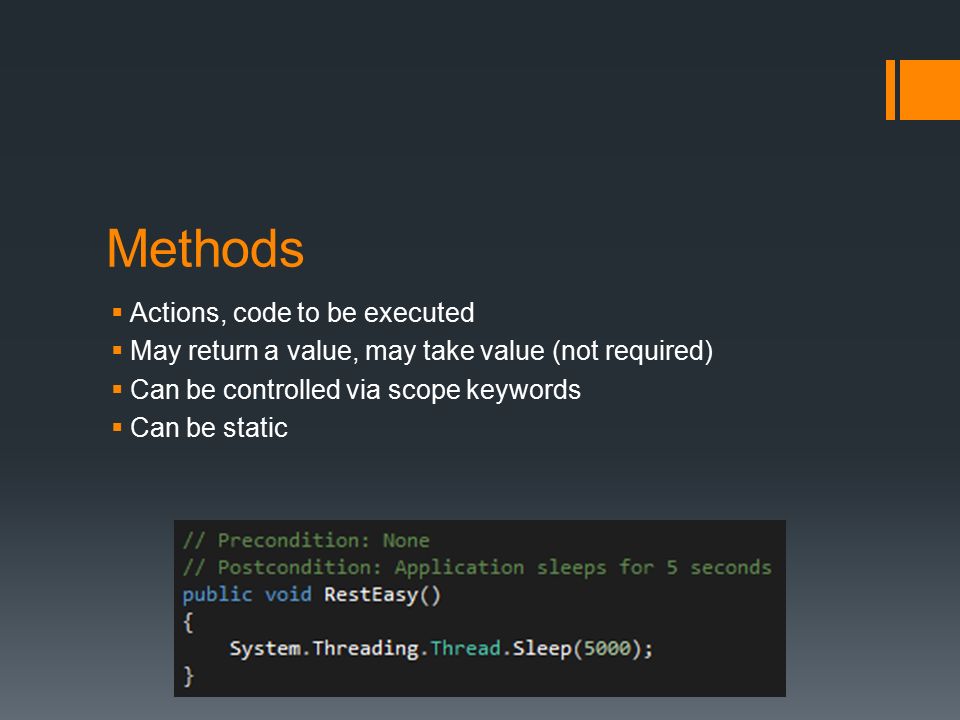Click Can be controlled via scope keywords
960x720 pixels.
click(x=355, y=390)
